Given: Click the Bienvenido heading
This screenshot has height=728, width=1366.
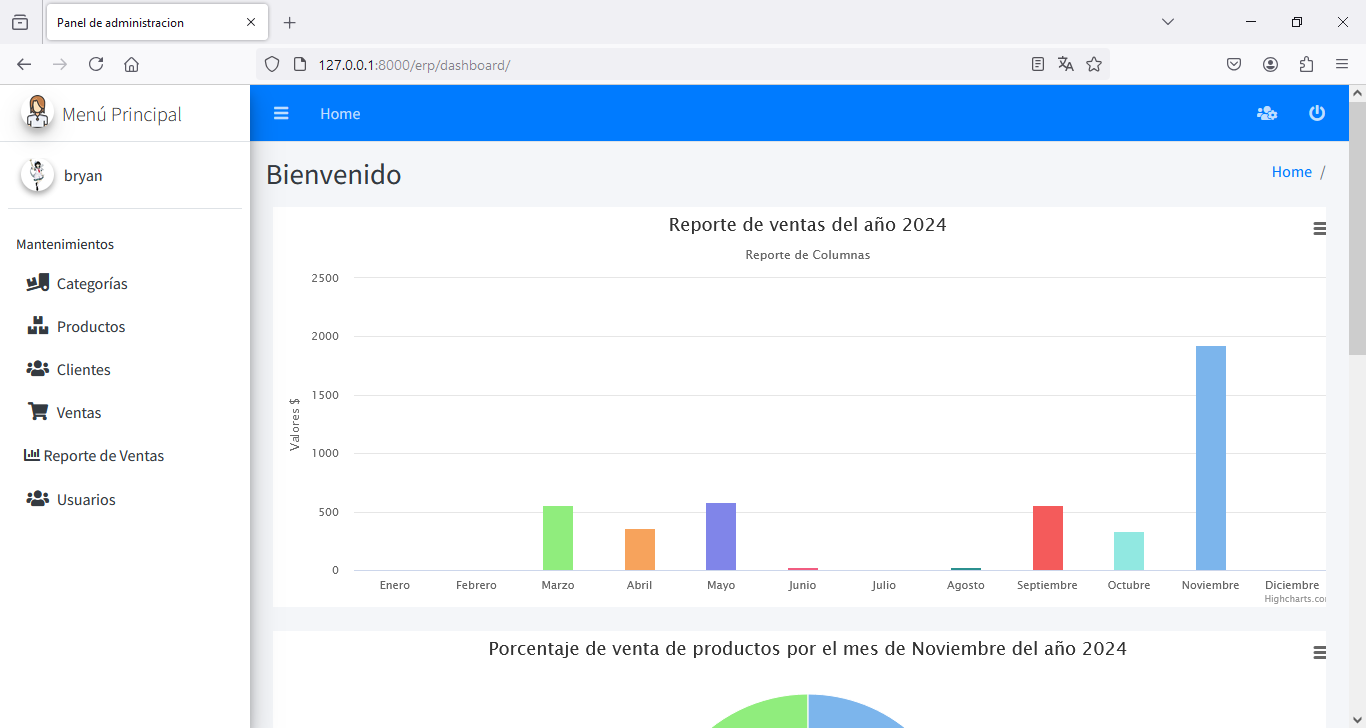Looking at the screenshot, I should tap(334, 175).
